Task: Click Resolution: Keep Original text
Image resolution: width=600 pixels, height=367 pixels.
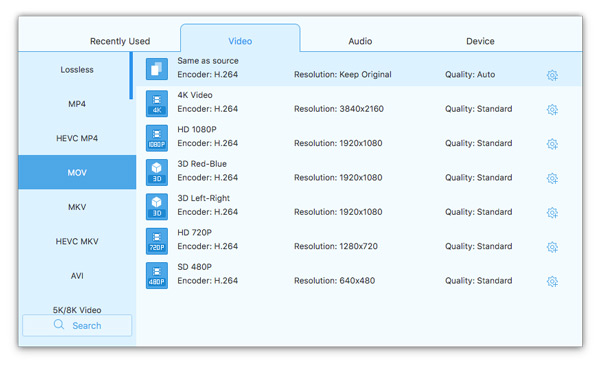Action: [342, 75]
